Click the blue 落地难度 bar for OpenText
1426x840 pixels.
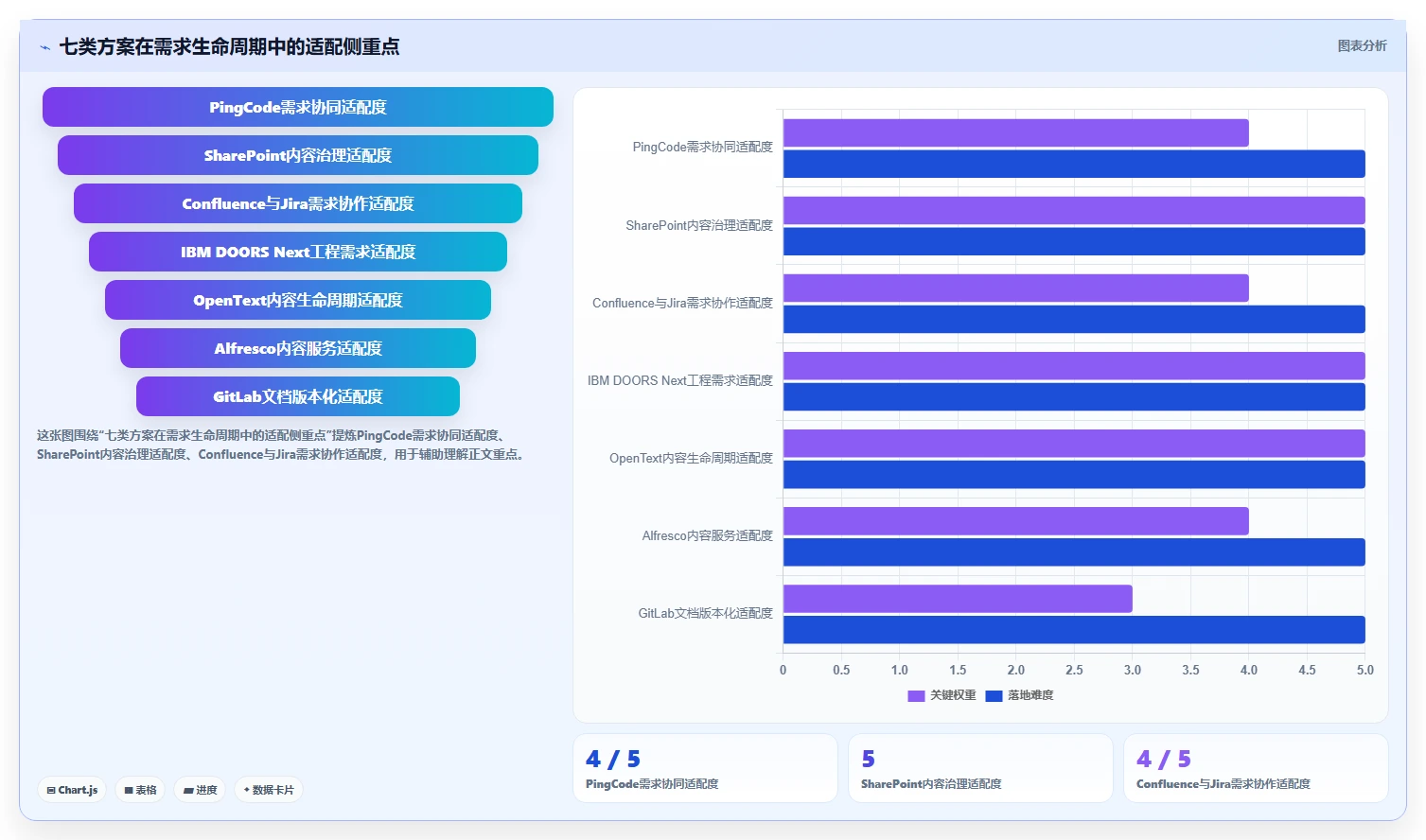1074,474
